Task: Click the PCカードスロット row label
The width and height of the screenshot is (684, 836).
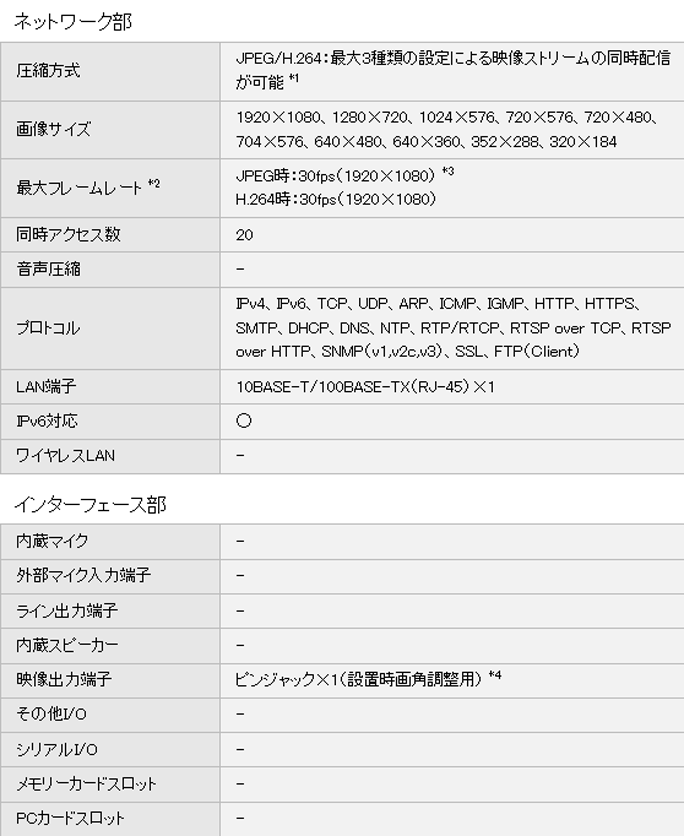Action: [70, 818]
